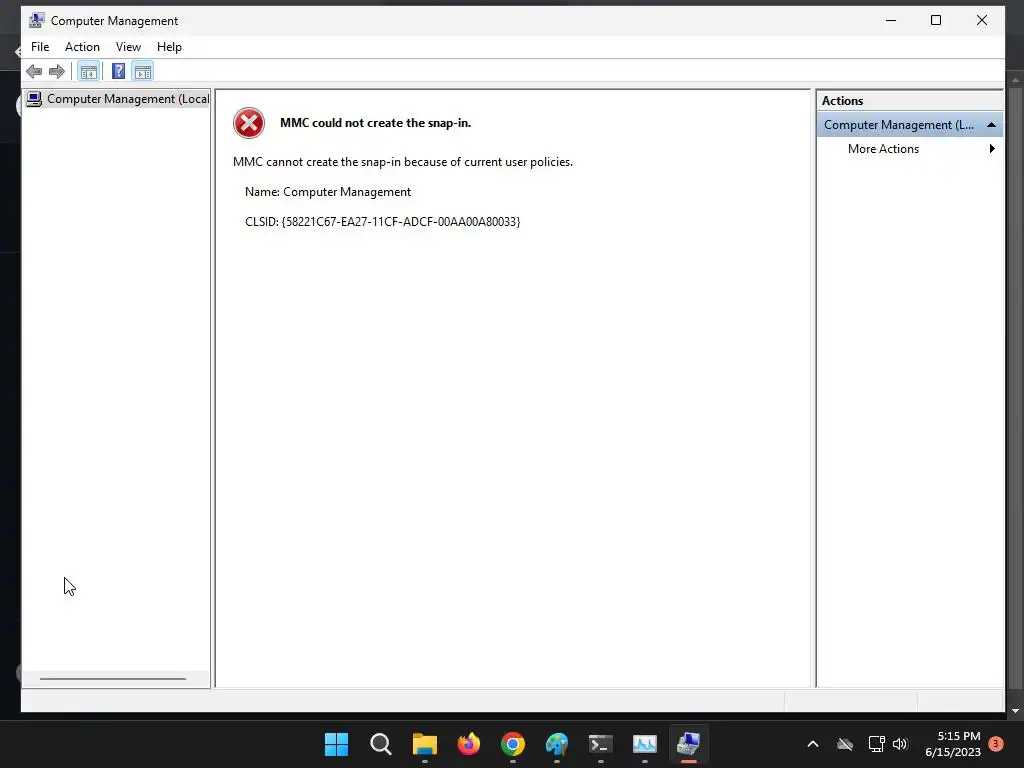The height and width of the screenshot is (768, 1024).
Task: Open the Windows Start menu
Action: click(x=336, y=744)
